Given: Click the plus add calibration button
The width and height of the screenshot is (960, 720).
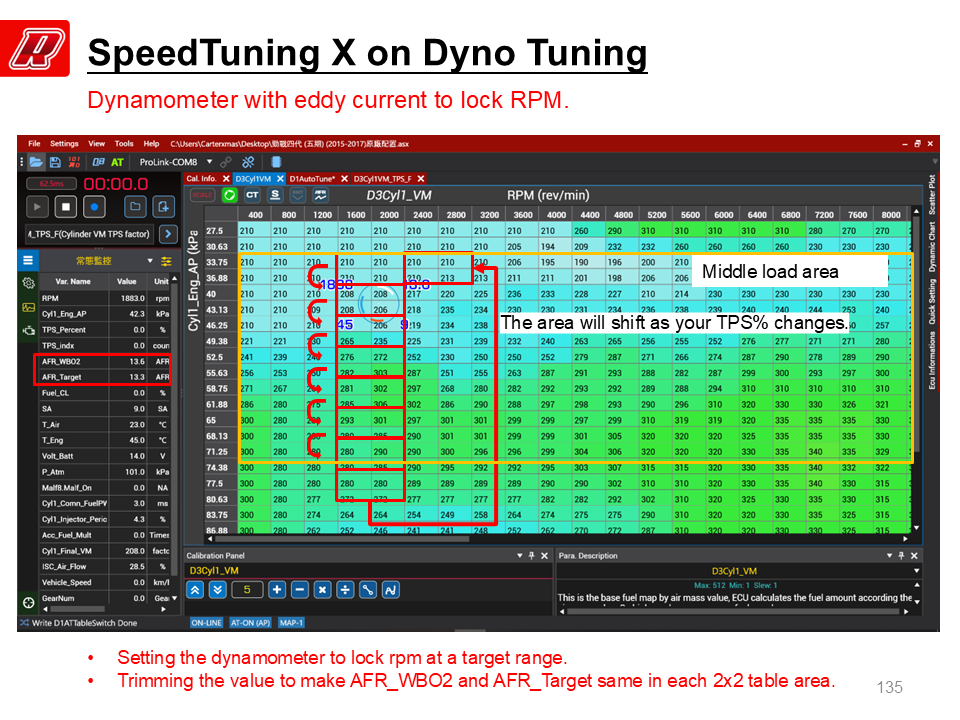Looking at the screenshot, I should click(277, 590).
